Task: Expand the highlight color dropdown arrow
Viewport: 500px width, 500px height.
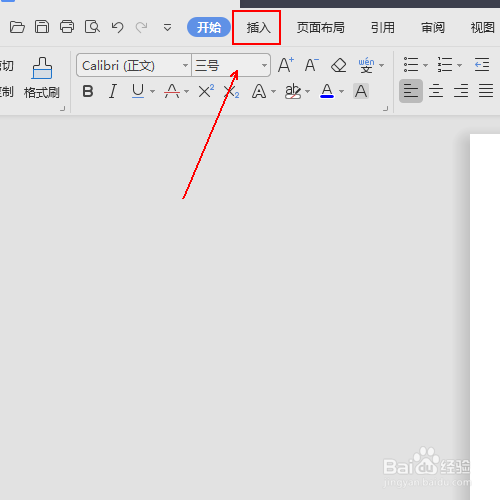Action: click(308, 91)
